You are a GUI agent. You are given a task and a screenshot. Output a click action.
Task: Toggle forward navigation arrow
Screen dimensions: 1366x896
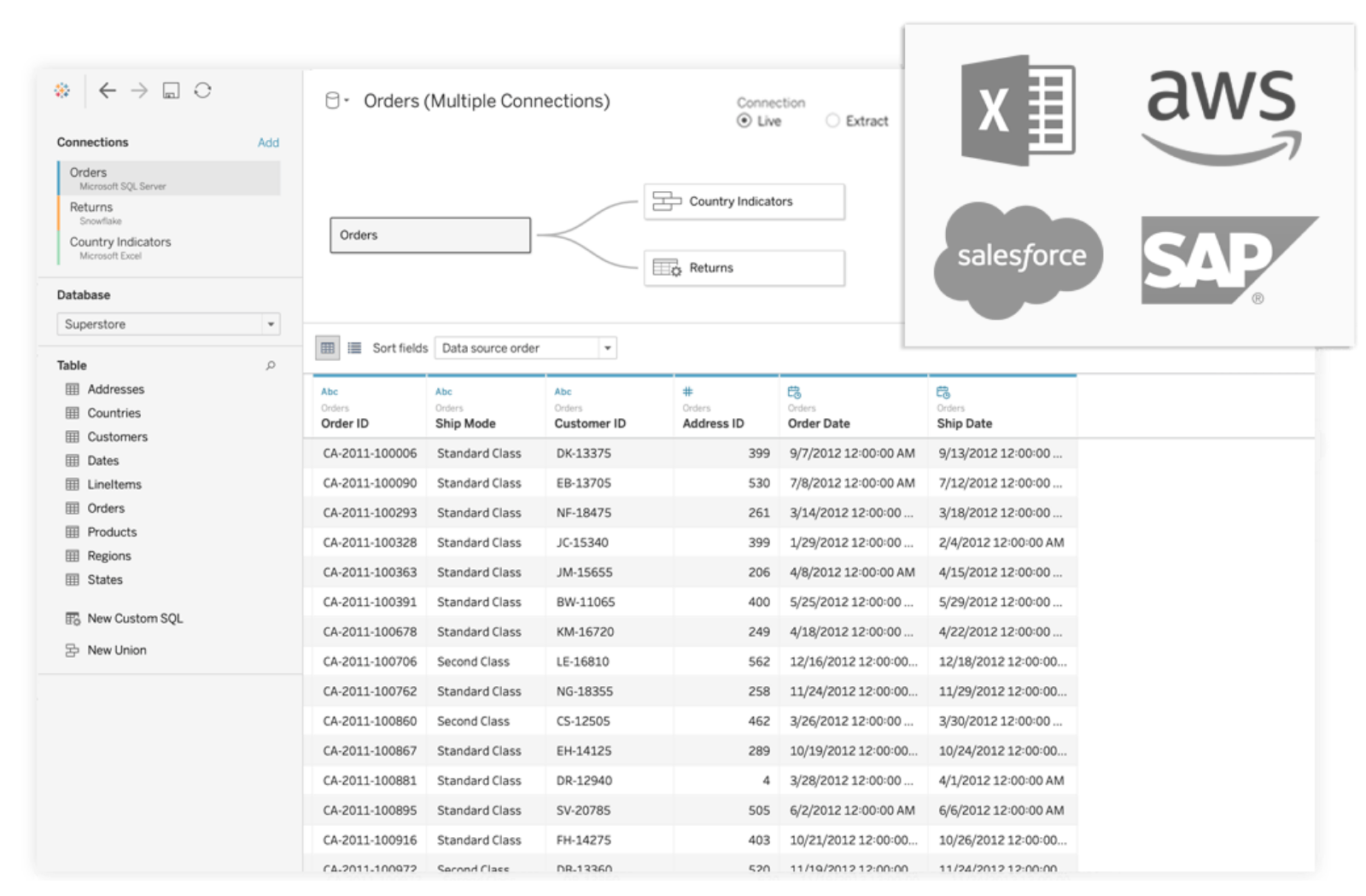coord(137,90)
